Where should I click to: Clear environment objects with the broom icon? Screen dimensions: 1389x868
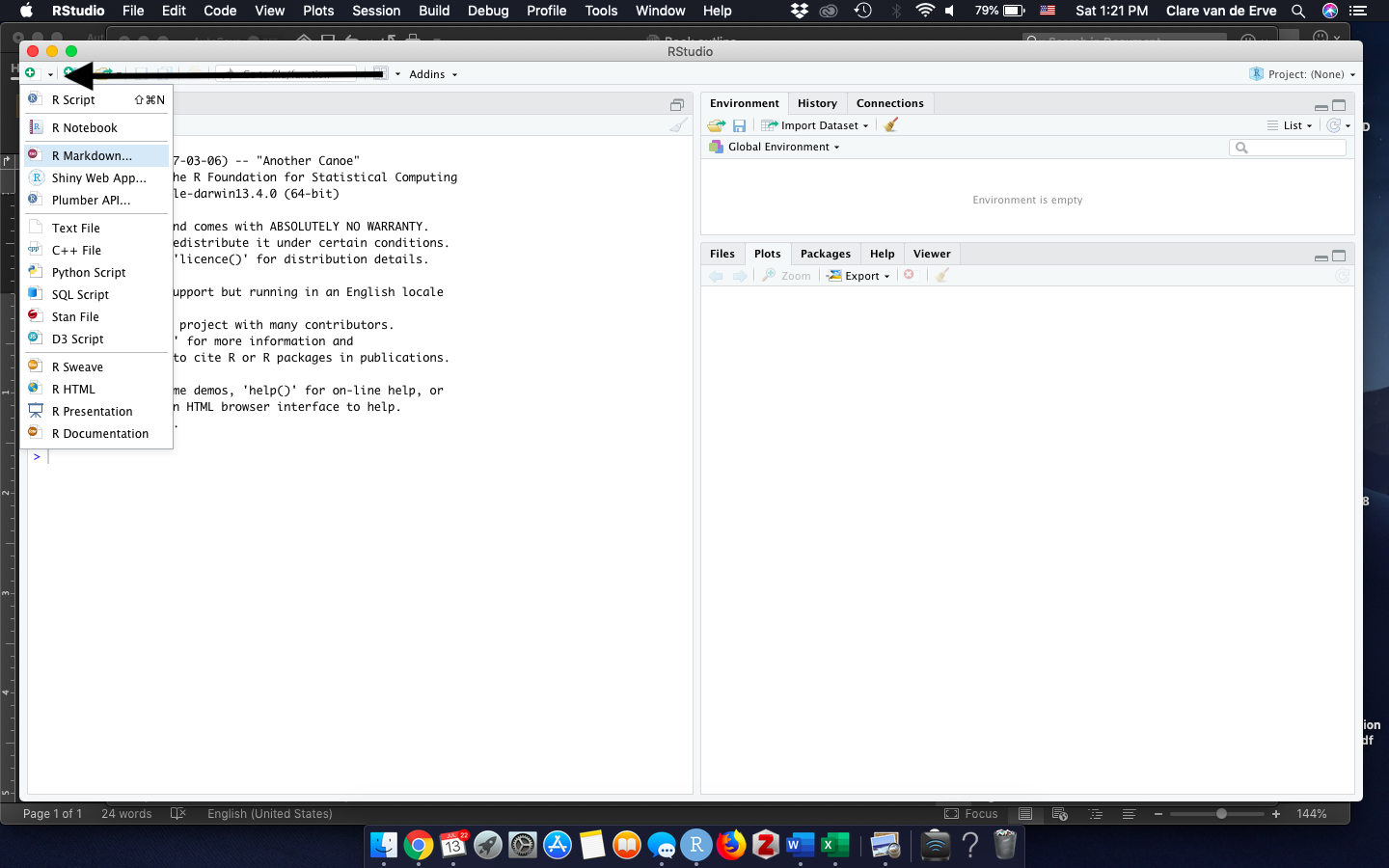891,125
